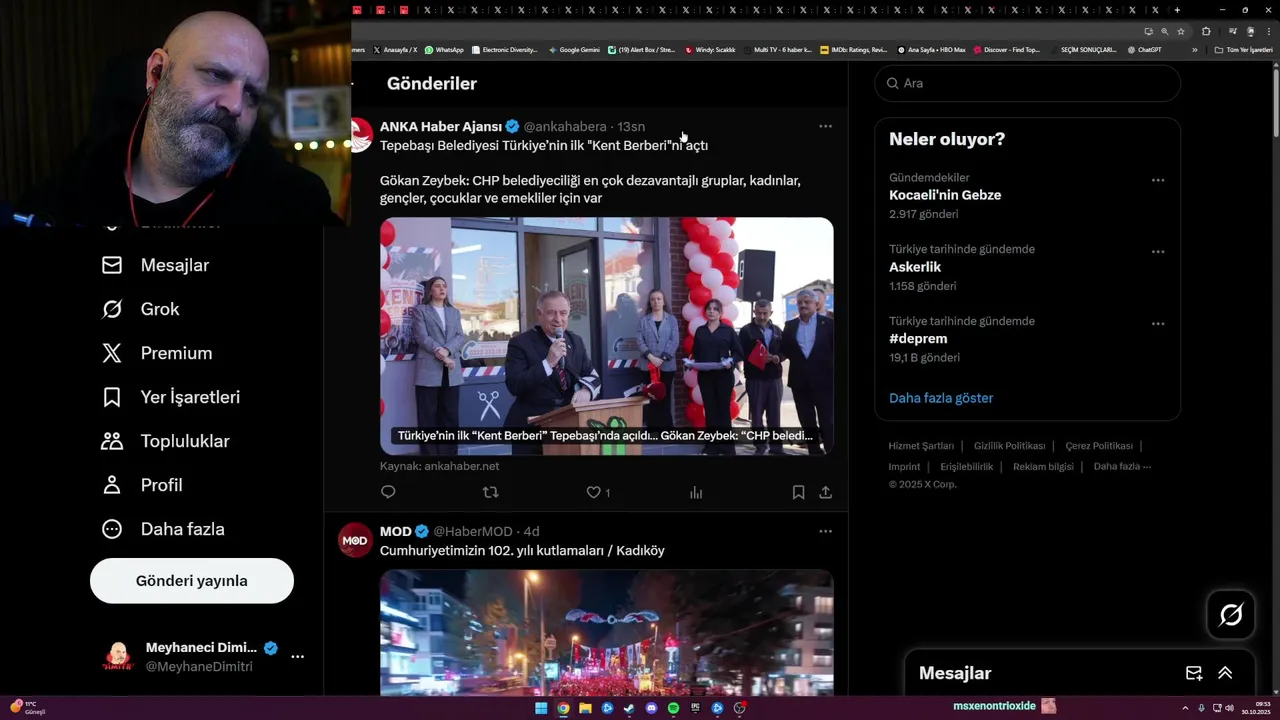Open ANKA Haber Ajansı profile avatar
The height and width of the screenshot is (720, 1280).
coord(360,135)
